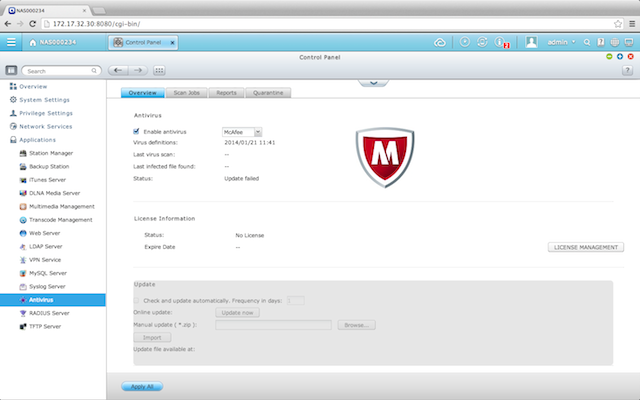Click the License Management button
The width and height of the screenshot is (640, 400).
click(x=586, y=246)
